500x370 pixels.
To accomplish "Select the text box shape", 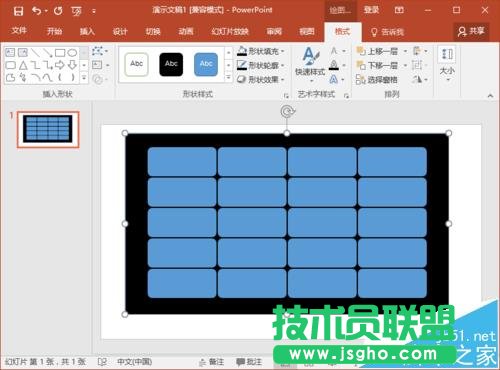I will point(10,52).
